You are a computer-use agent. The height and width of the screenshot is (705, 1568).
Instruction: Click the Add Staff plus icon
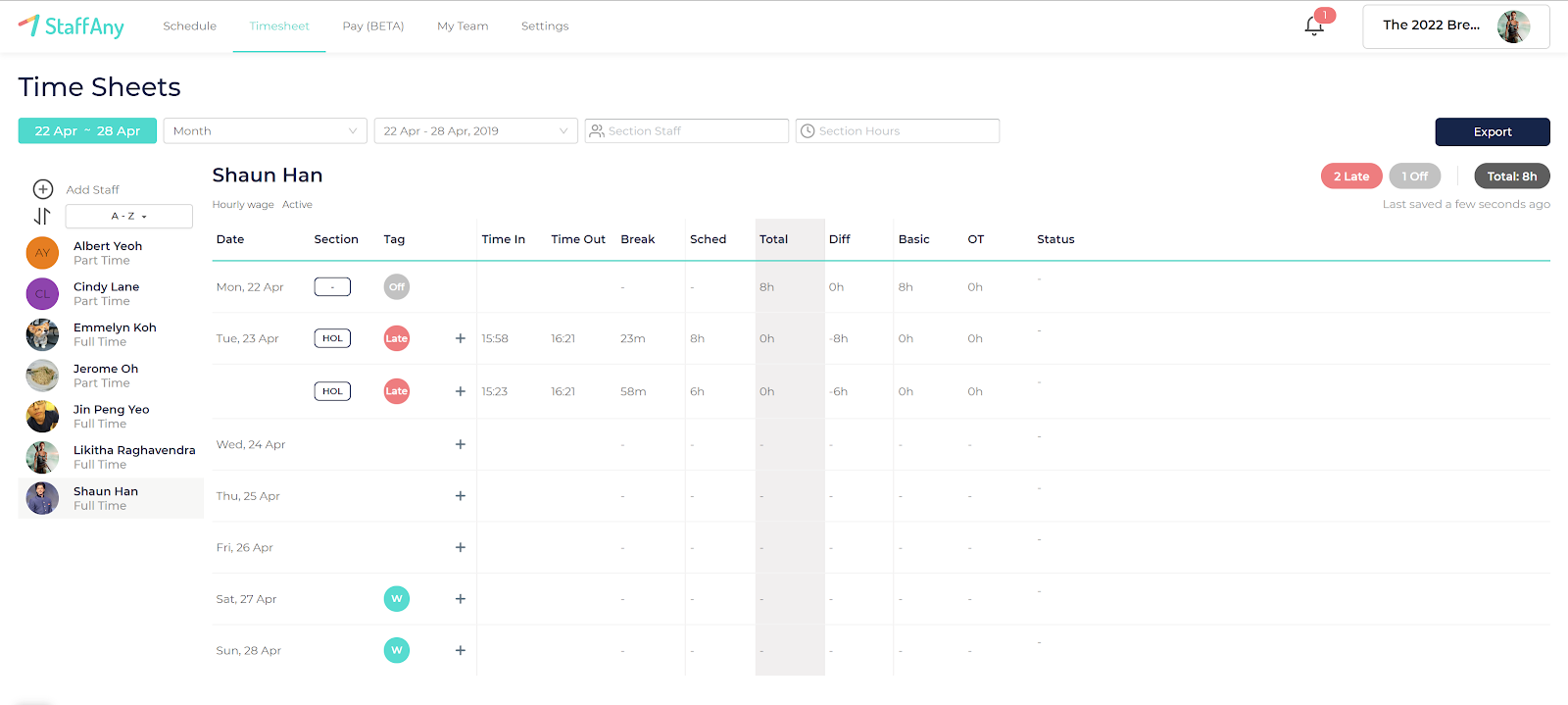pyautogui.click(x=43, y=189)
